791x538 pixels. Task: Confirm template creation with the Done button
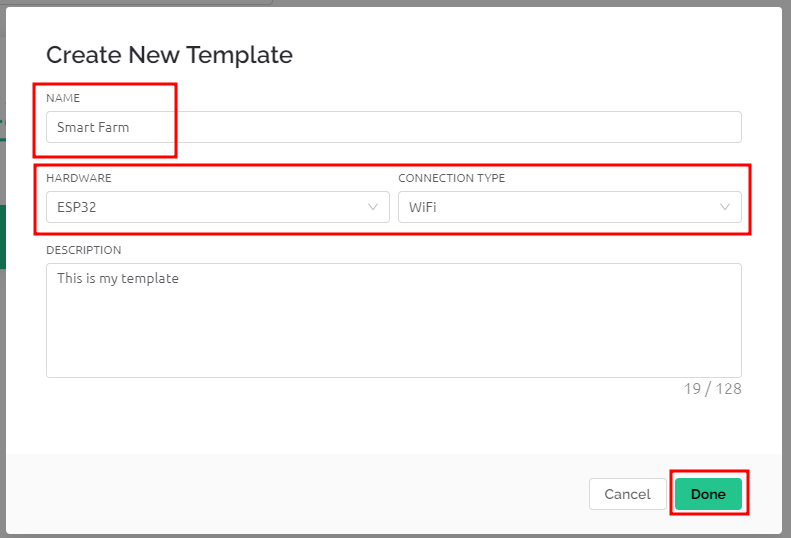tap(708, 494)
